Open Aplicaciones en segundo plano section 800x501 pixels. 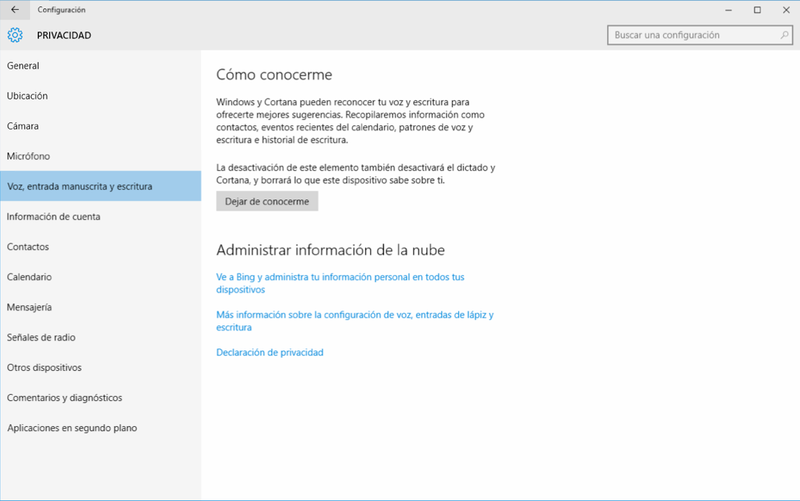[101, 428]
